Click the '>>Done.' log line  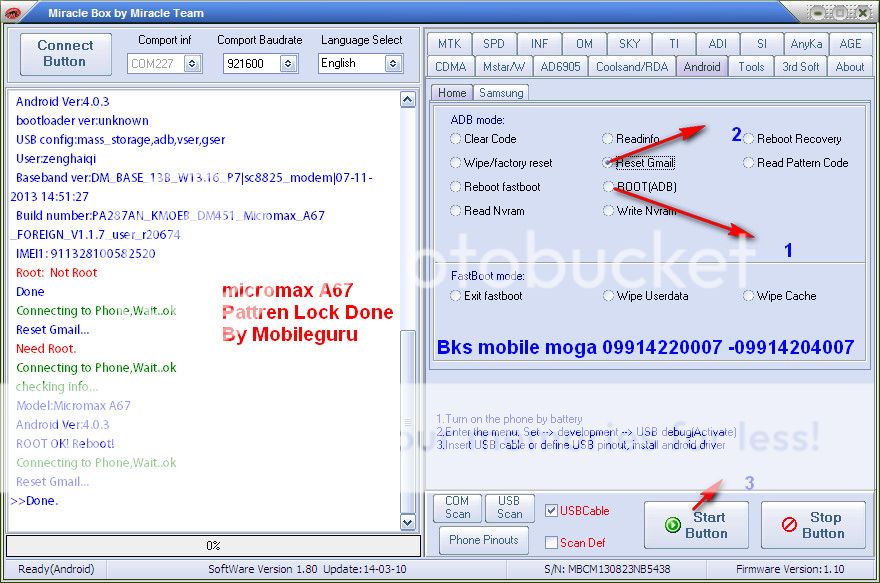coord(34,501)
